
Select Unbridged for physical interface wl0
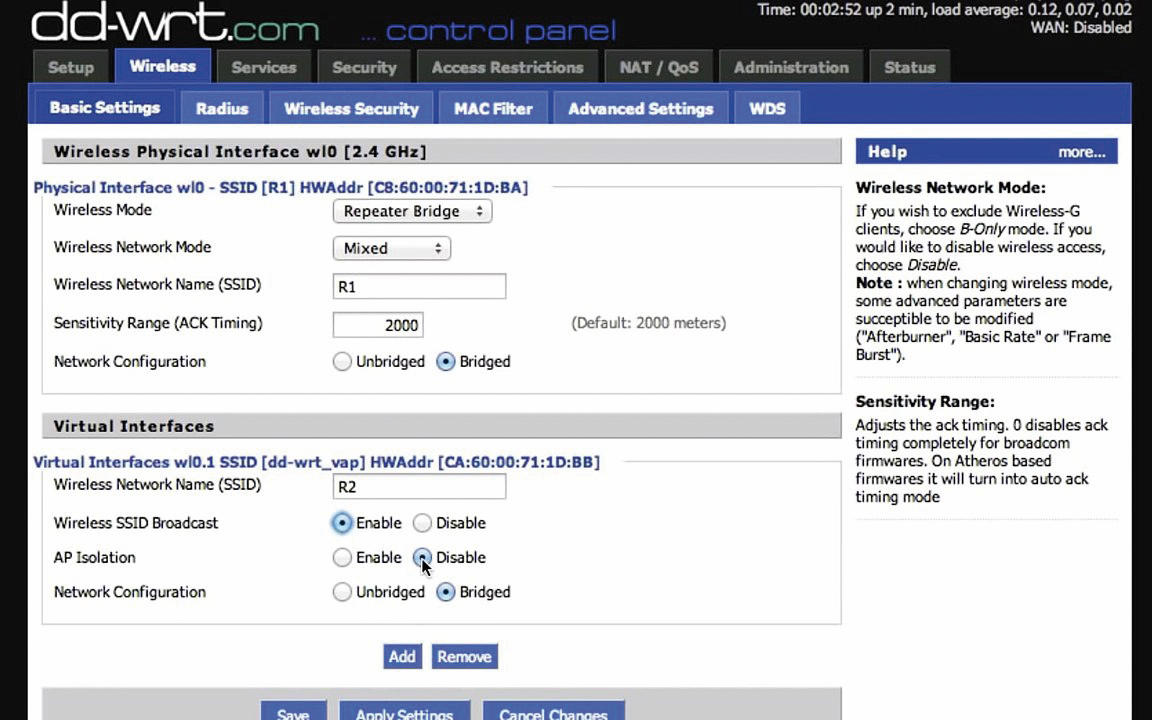coord(342,361)
